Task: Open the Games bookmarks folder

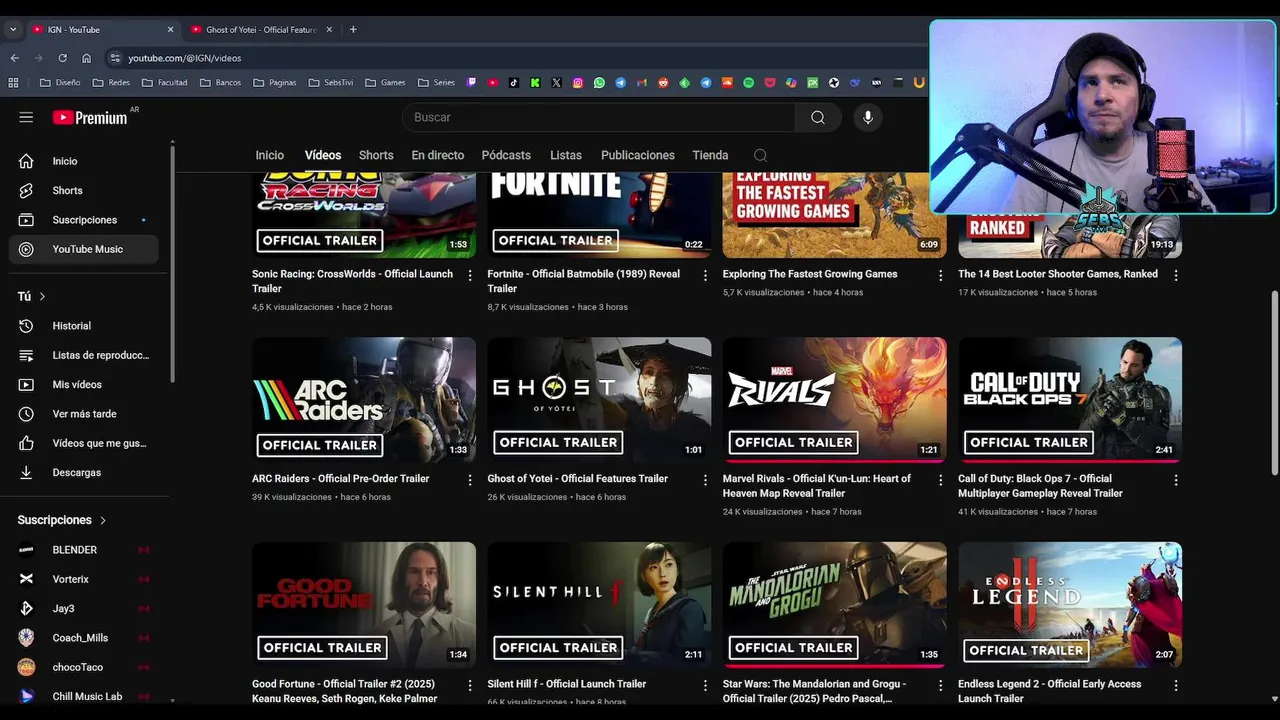Action: click(385, 83)
